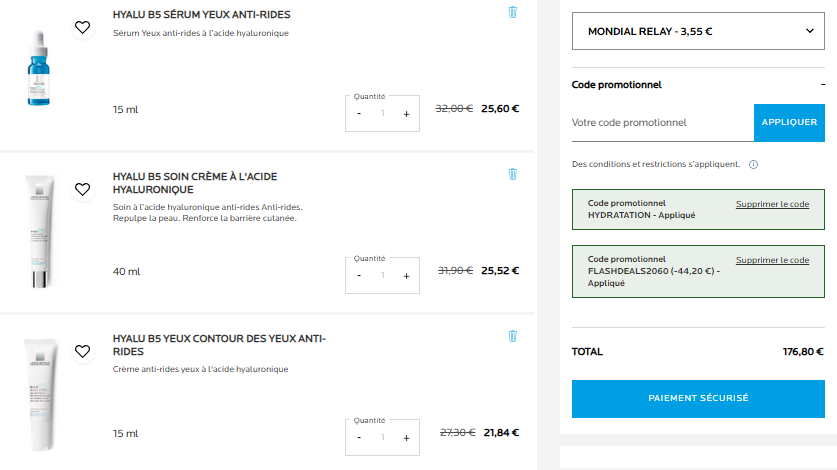Open info icon next to conditions text
The width and height of the screenshot is (837, 470).
753,164
